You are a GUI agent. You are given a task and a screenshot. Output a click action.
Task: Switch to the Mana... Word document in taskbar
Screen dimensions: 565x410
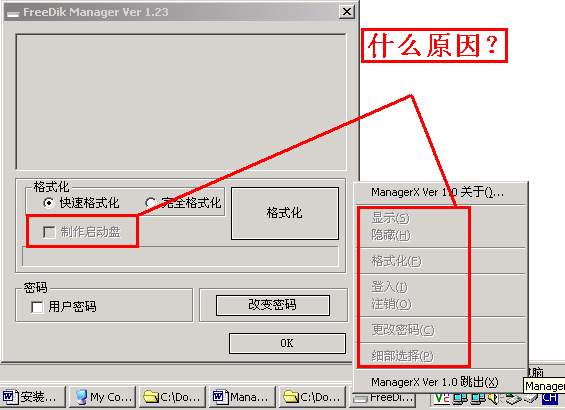(242, 397)
